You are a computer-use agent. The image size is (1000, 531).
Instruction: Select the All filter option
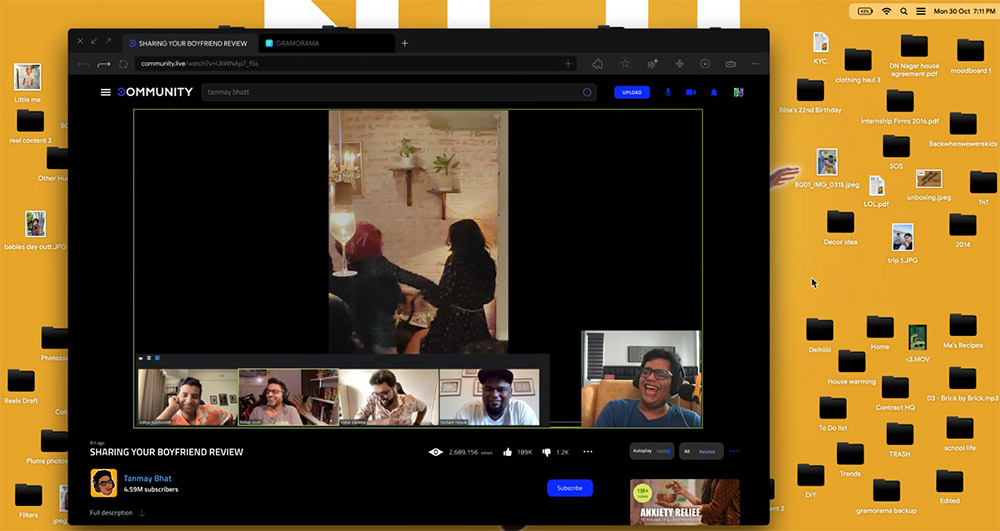[687, 451]
